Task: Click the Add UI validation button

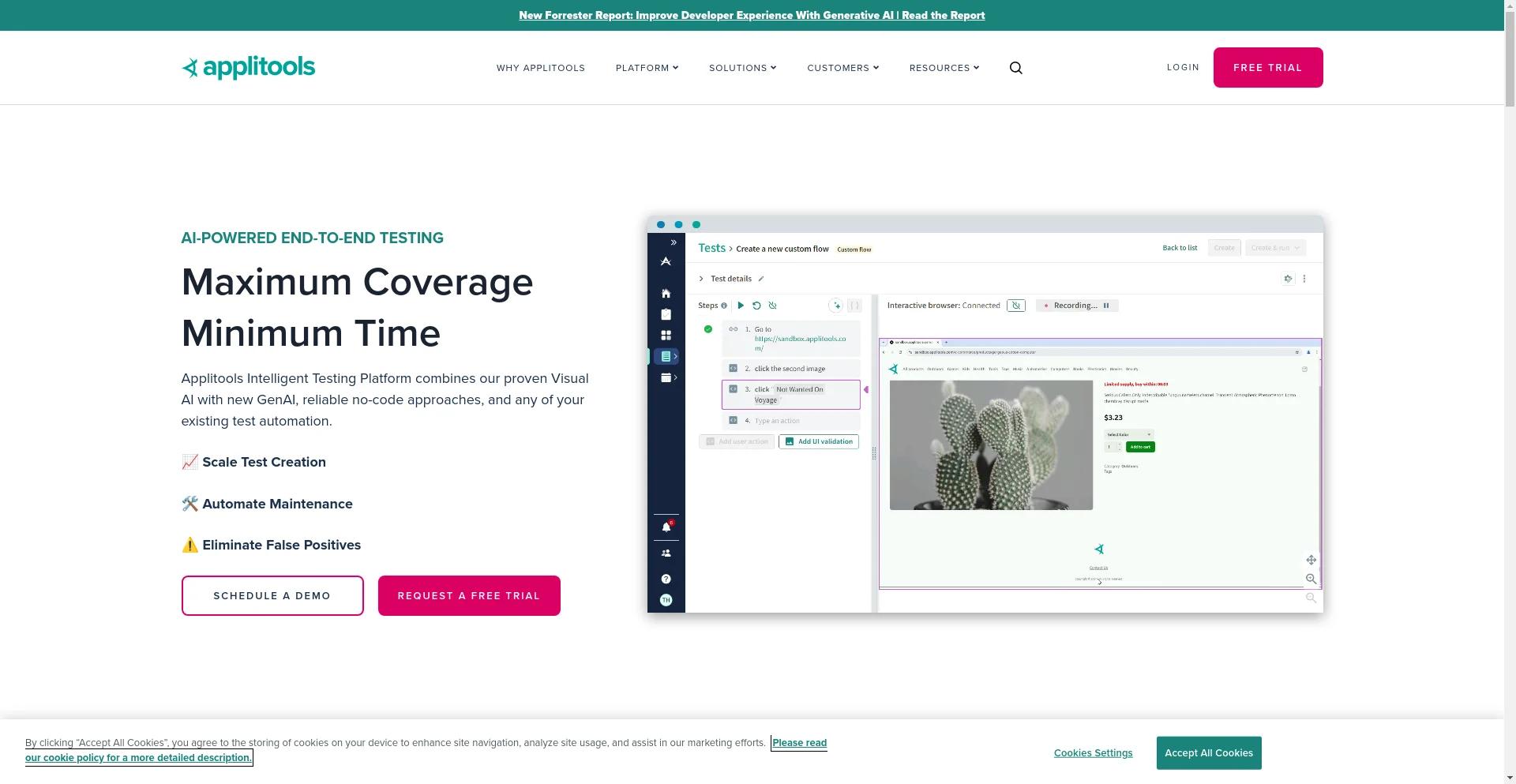Action: point(819,442)
